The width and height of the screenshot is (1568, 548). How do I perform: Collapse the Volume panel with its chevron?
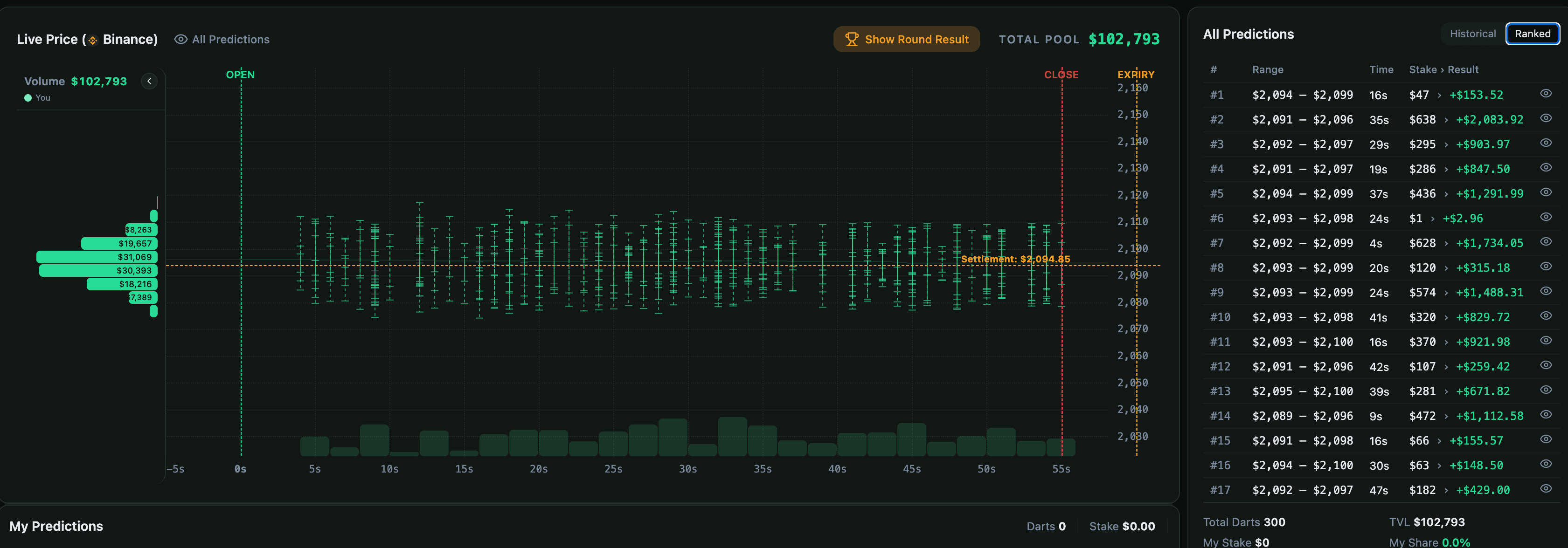(149, 81)
